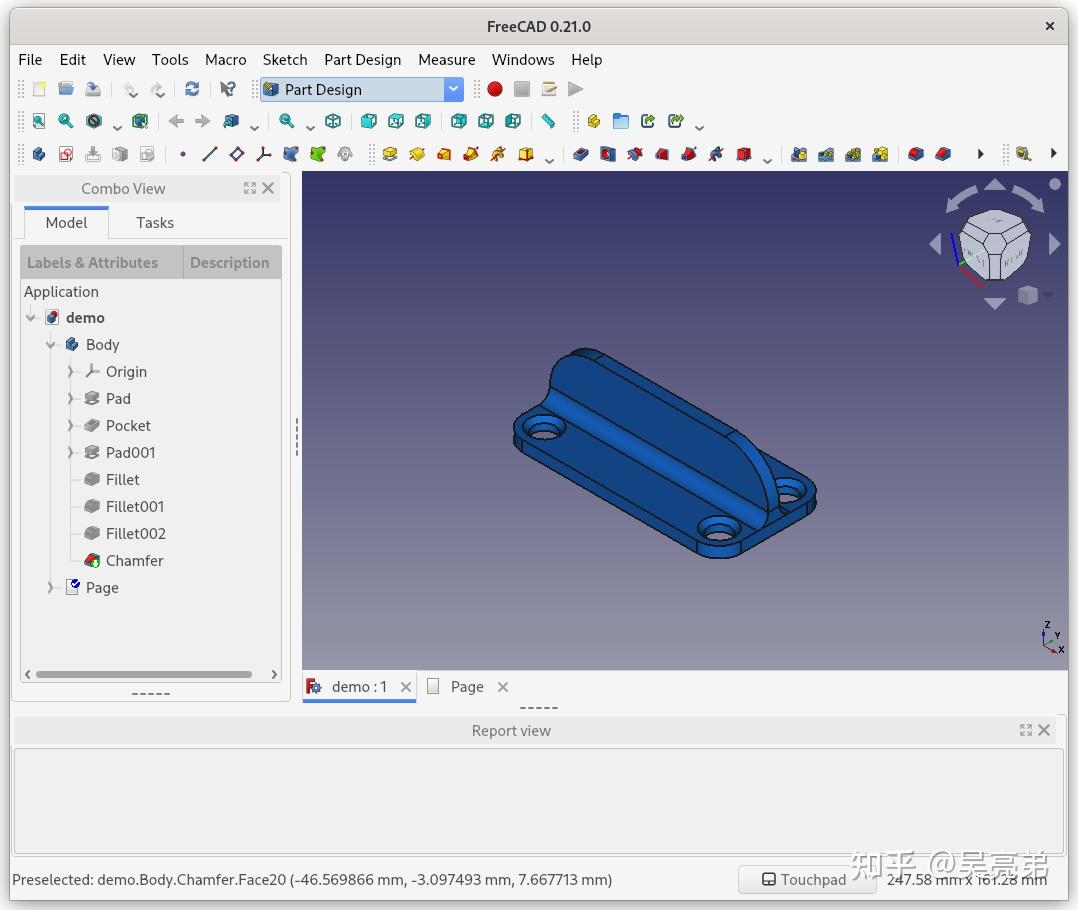The image size is (1078, 910).
Task: Select the Measure distance ruler tool
Action: [x=548, y=122]
